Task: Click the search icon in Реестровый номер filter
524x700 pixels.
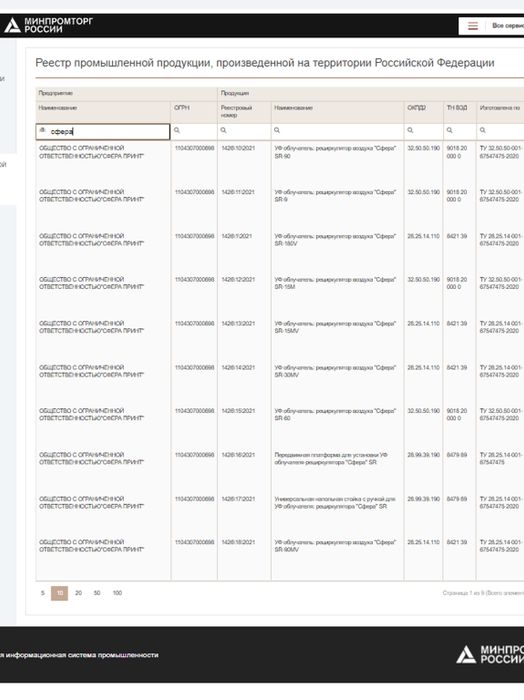Action: click(x=224, y=130)
